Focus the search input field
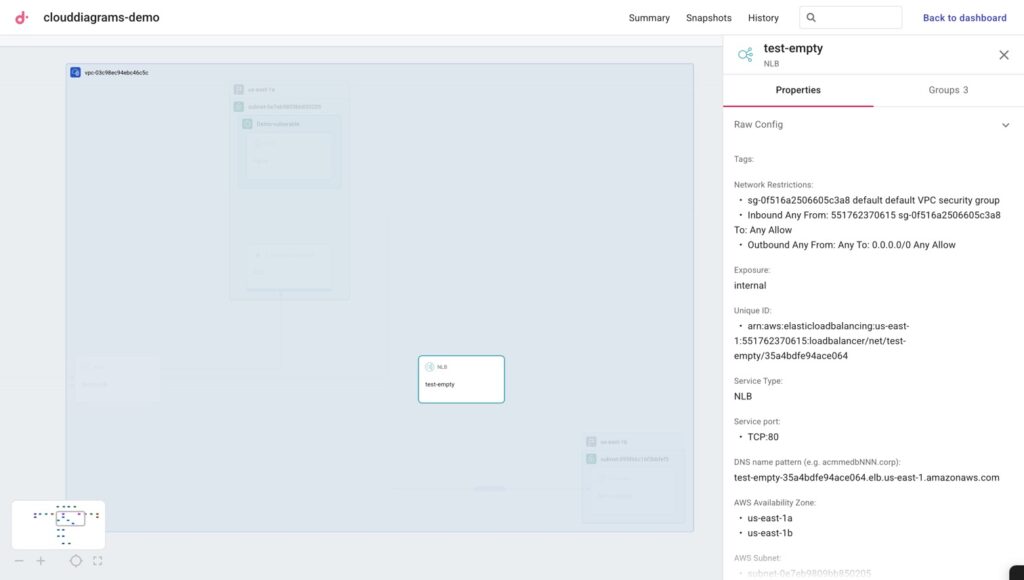1024x580 pixels. pyautogui.click(x=858, y=17)
